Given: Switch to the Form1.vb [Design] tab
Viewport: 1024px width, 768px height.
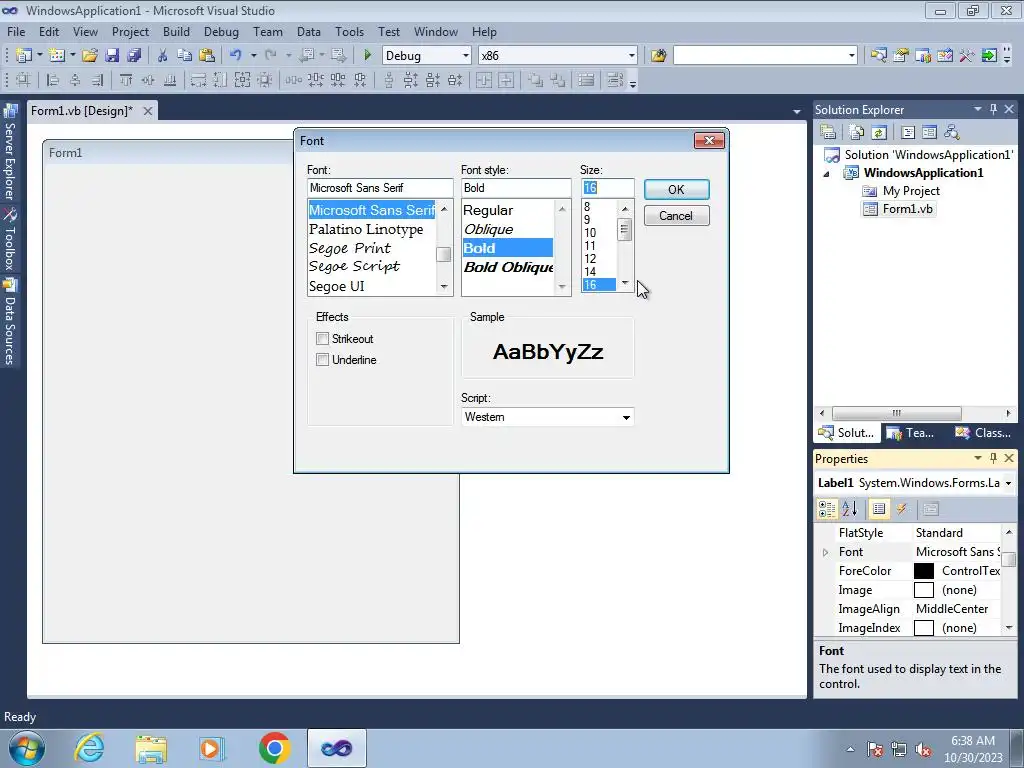Looking at the screenshot, I should [82, 111].
